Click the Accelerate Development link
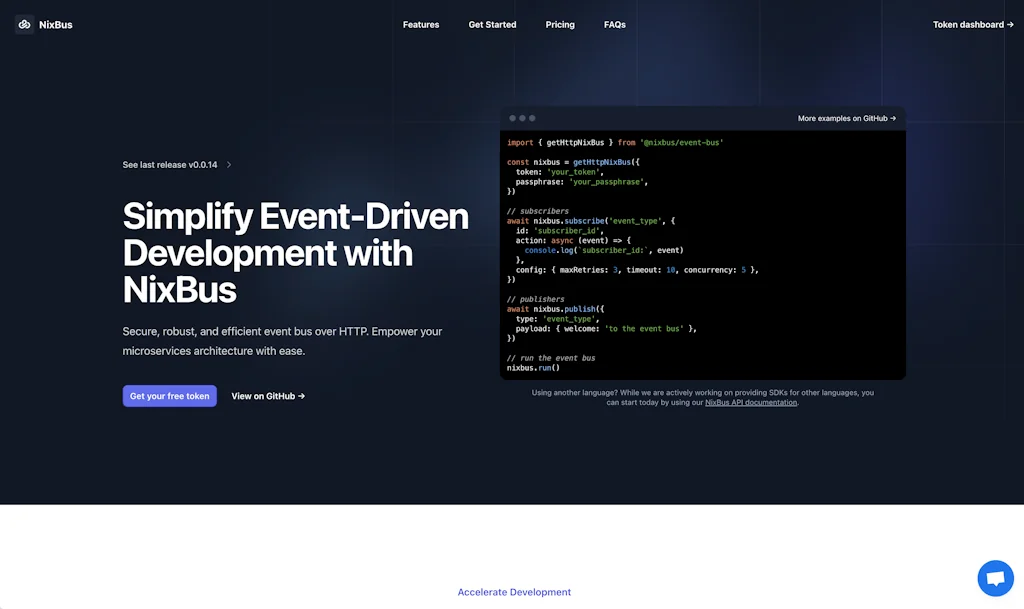 click(x=514, y=591)
